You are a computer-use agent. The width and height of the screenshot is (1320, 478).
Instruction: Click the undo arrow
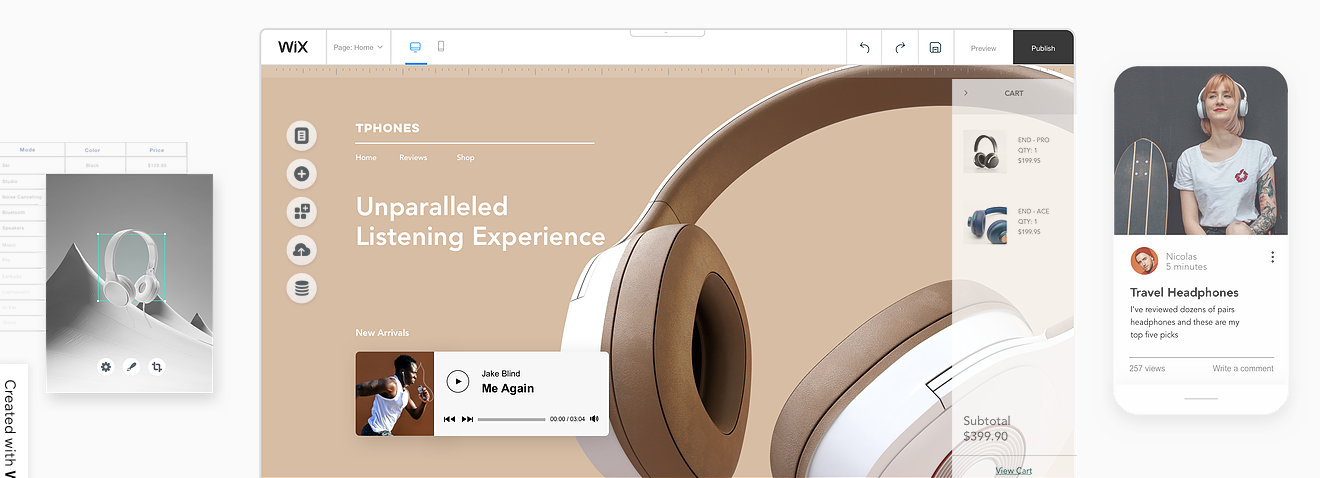point(865,47)
